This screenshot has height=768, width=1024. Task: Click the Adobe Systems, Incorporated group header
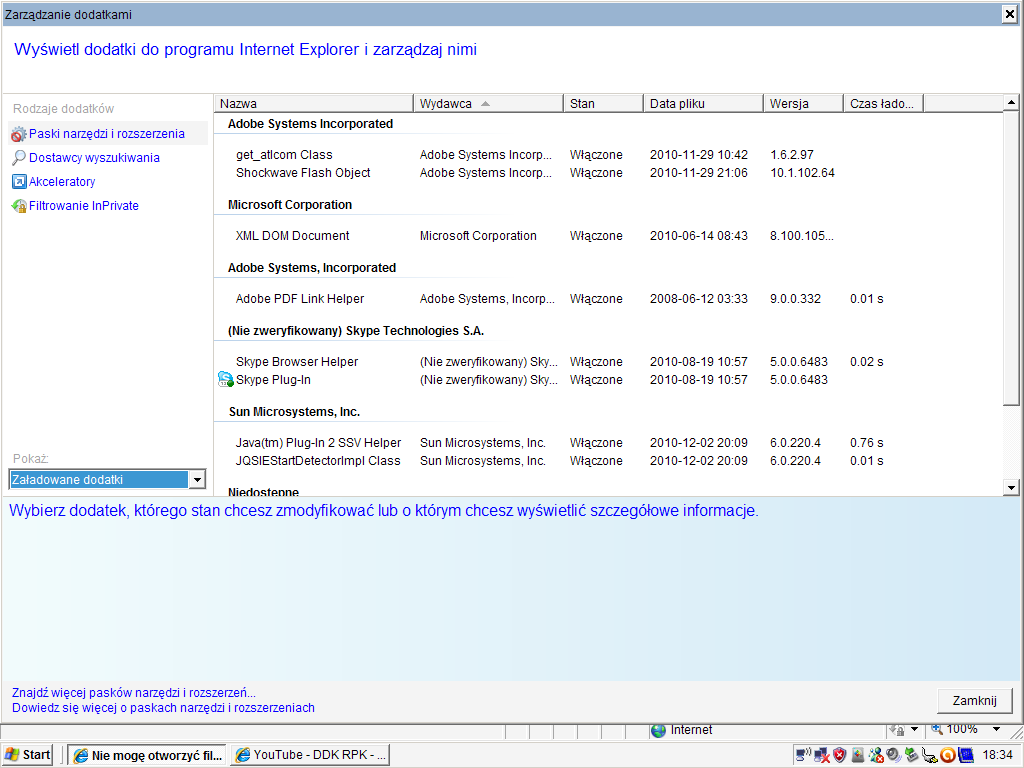pos(312,268)
